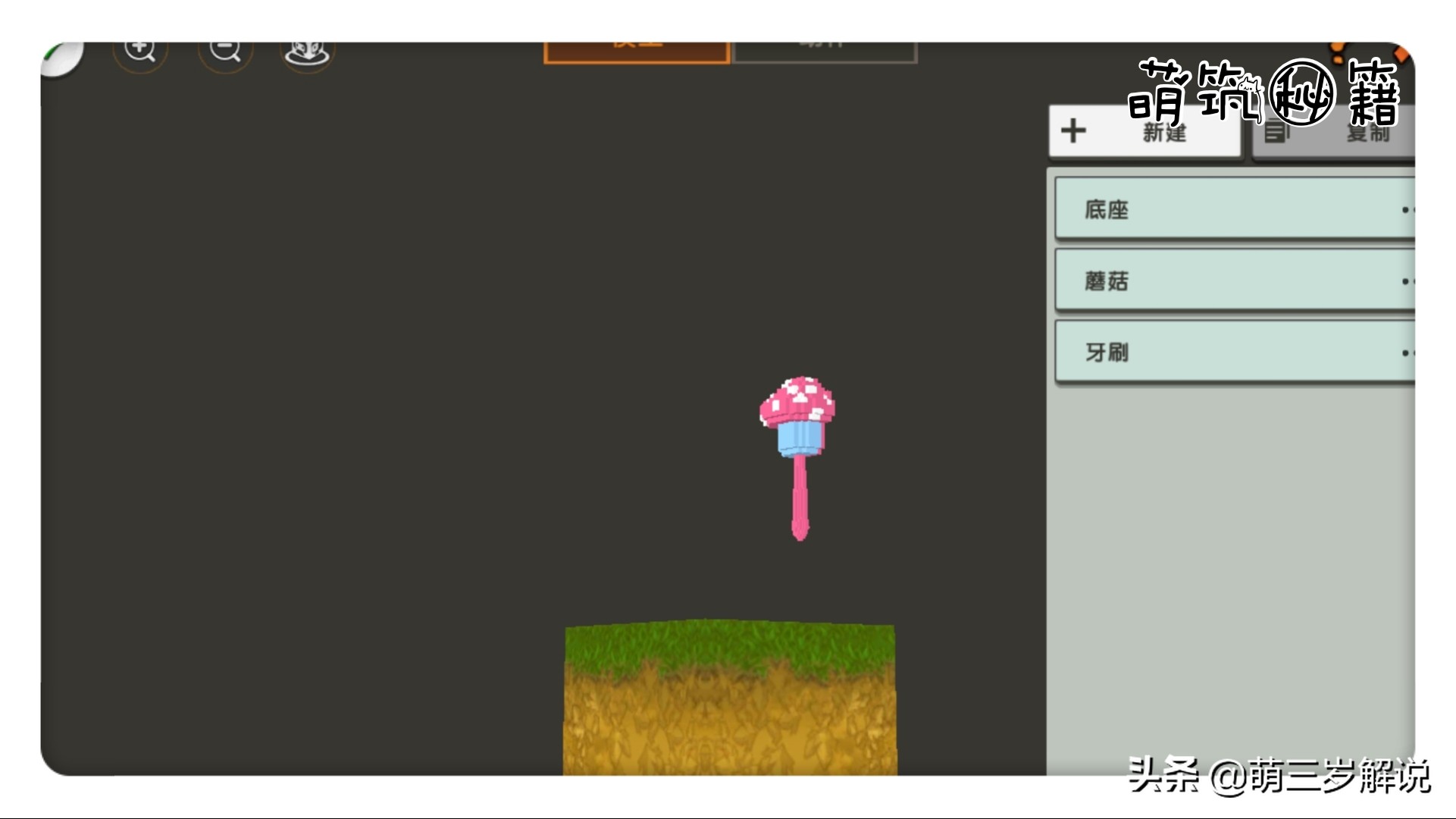
Task: Click the plus icon for 新建
Action: (x=1073, y=131)
